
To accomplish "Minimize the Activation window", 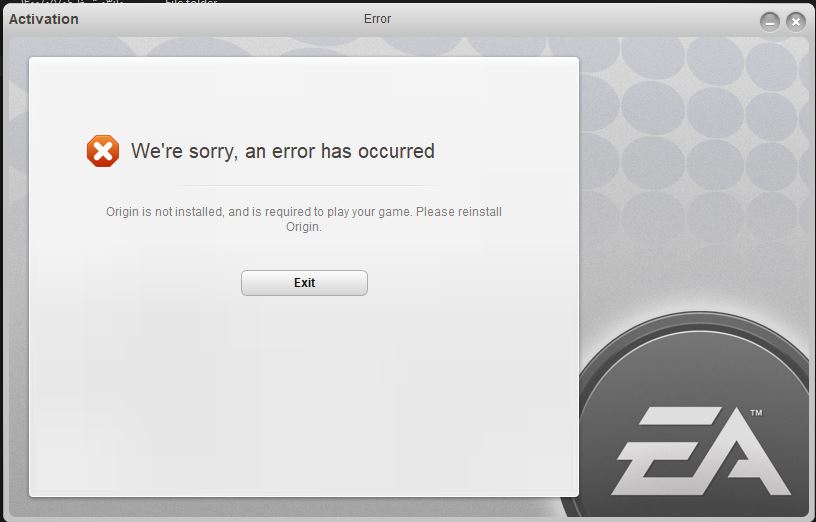I will 770,22.
